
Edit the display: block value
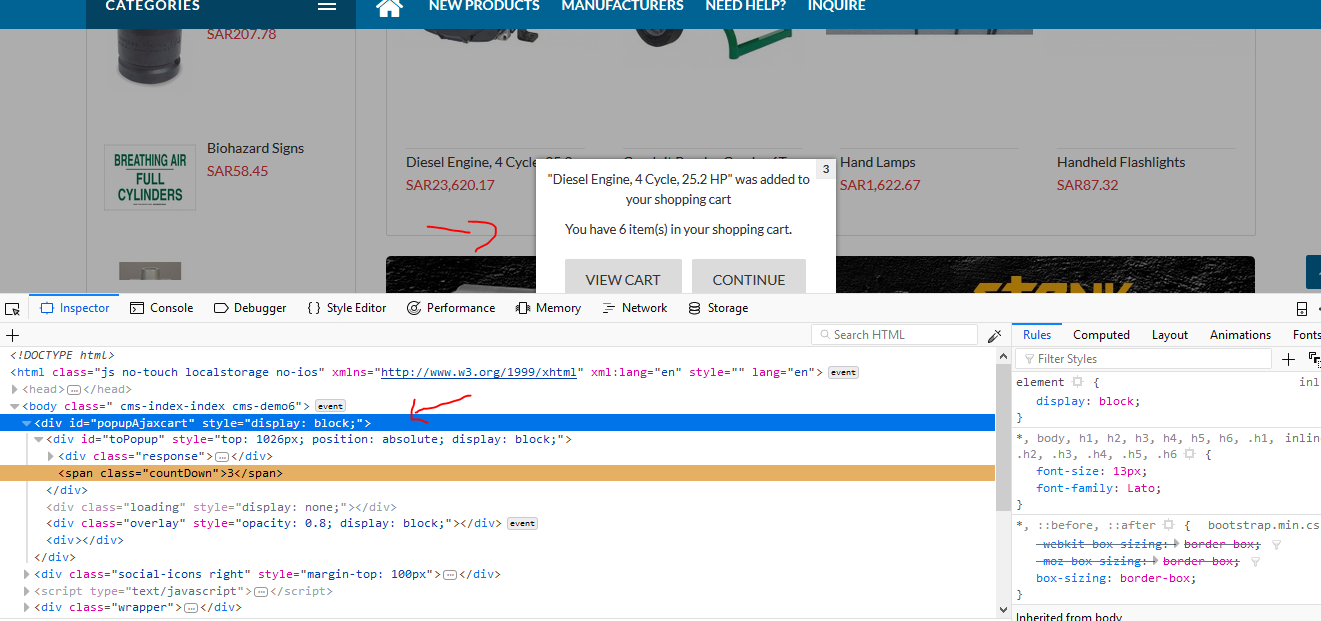(1116, 401)
